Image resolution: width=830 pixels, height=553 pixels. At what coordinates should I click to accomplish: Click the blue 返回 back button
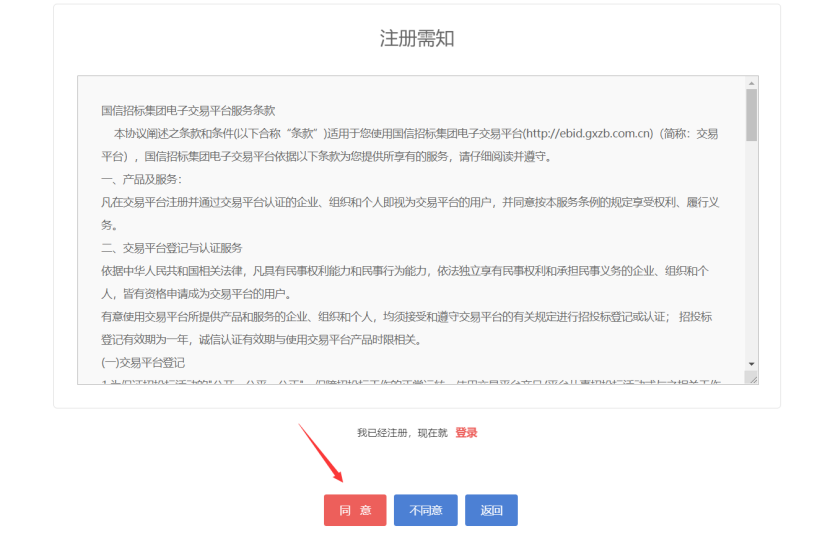pyautogui.click(x=491, y=510)
